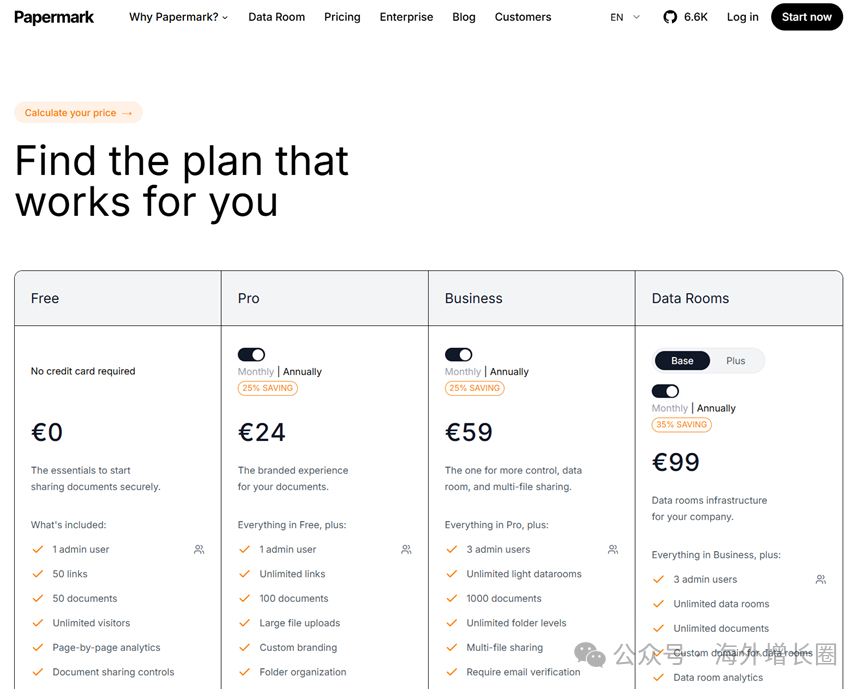This screenshot has width=865, height=689.
Task: Click the Log in link
Action: [x=743, y=17]
